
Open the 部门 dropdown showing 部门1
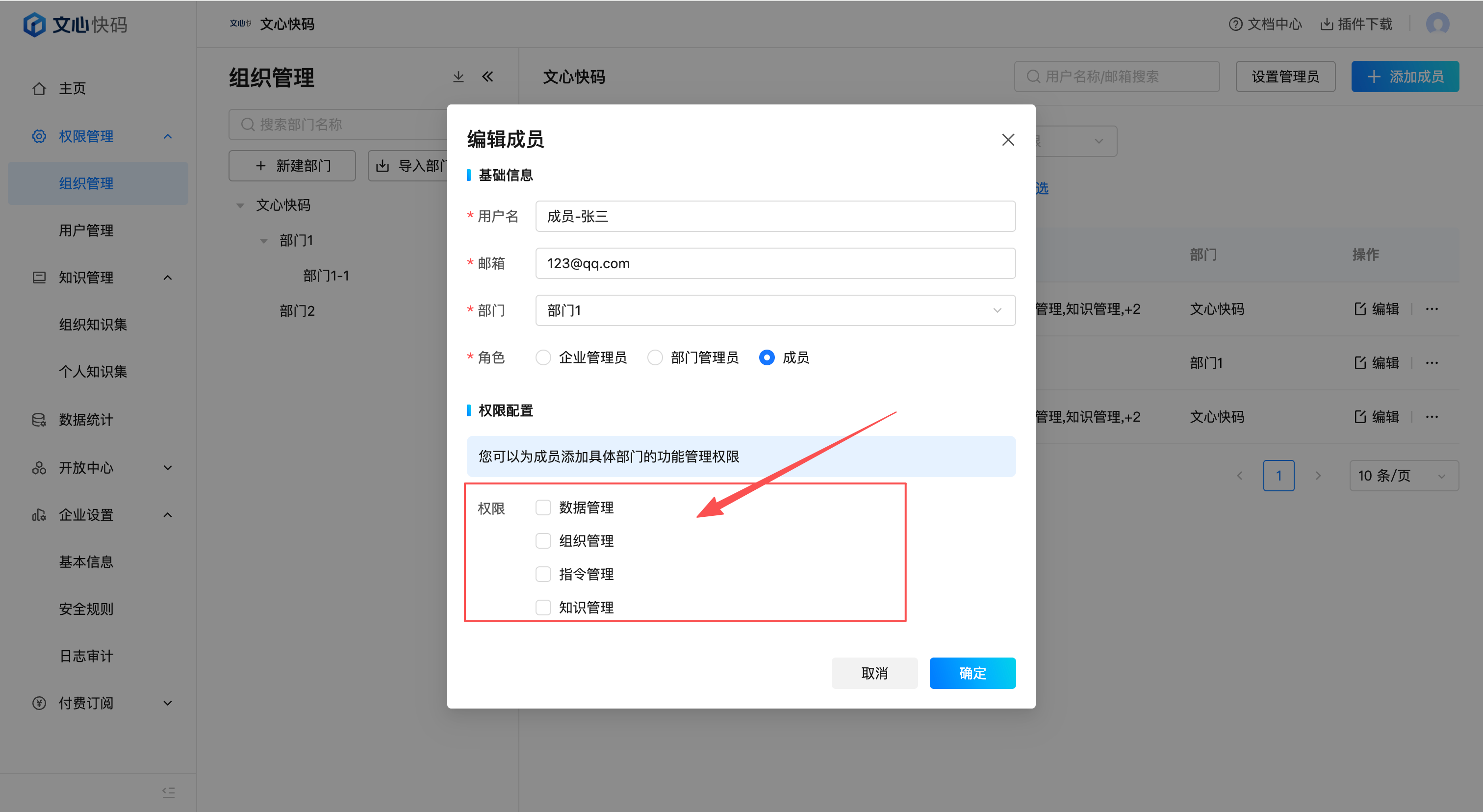[775, 311]
